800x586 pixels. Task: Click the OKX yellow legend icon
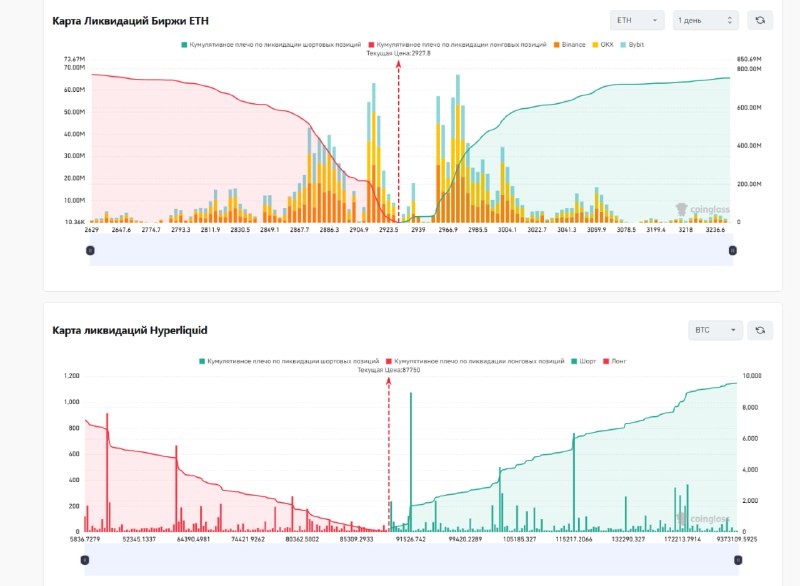click(595, 45)
